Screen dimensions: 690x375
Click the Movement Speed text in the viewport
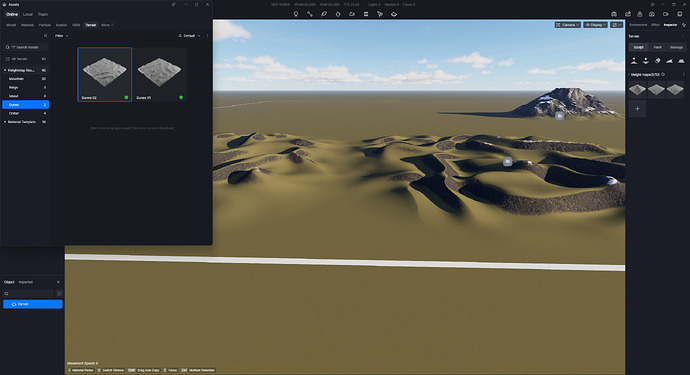[83, 364]
